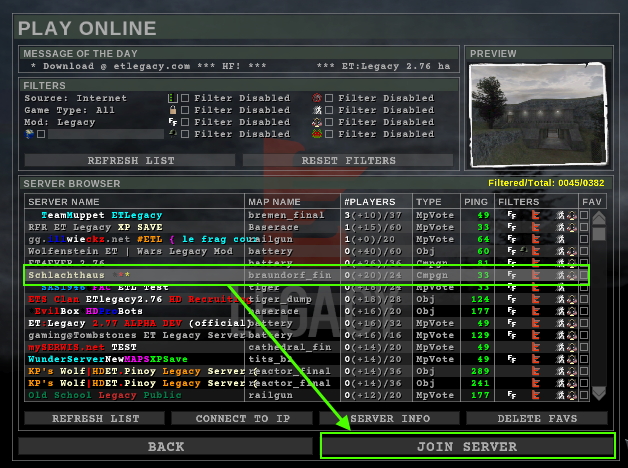Change the Game Type: All selector

click(69, 110)
